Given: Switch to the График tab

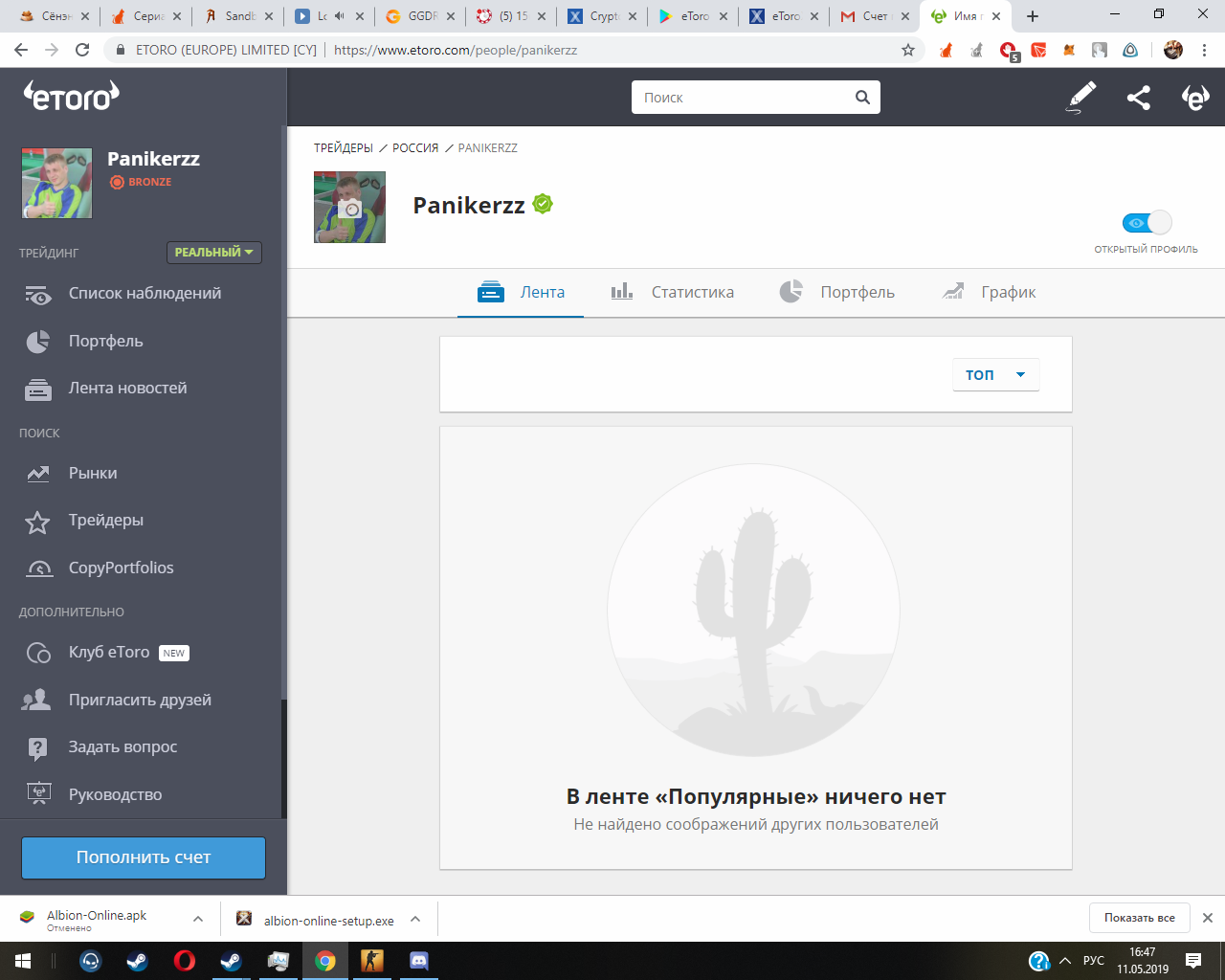Looking at the screenshot, I should [x=990, y=293].
